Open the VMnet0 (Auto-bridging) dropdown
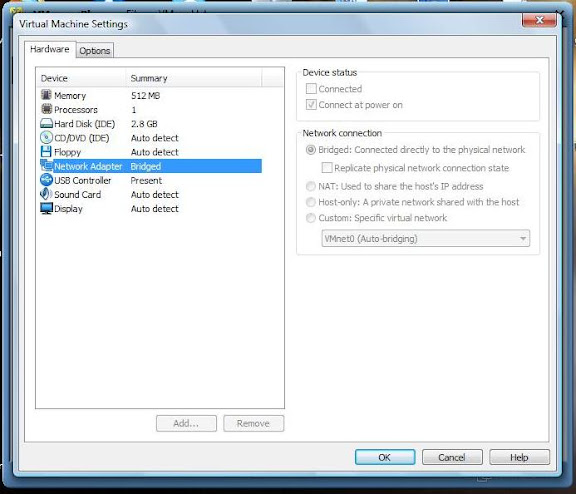 click(x=426, y=238)
